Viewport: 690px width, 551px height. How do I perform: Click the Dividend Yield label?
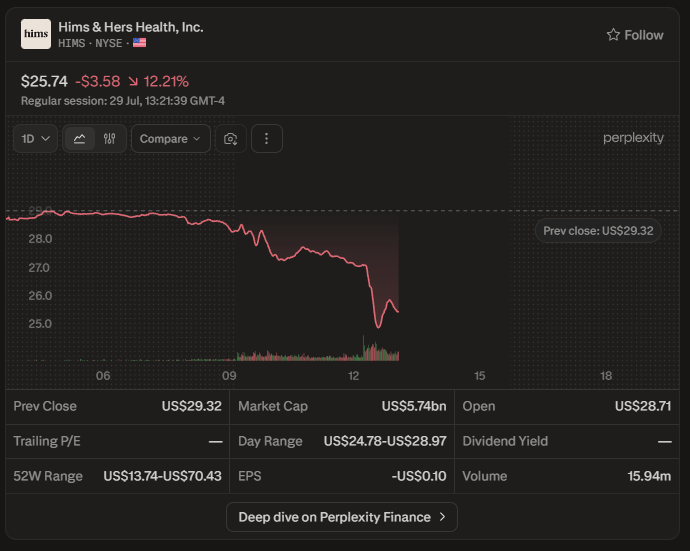coord(505,441)
